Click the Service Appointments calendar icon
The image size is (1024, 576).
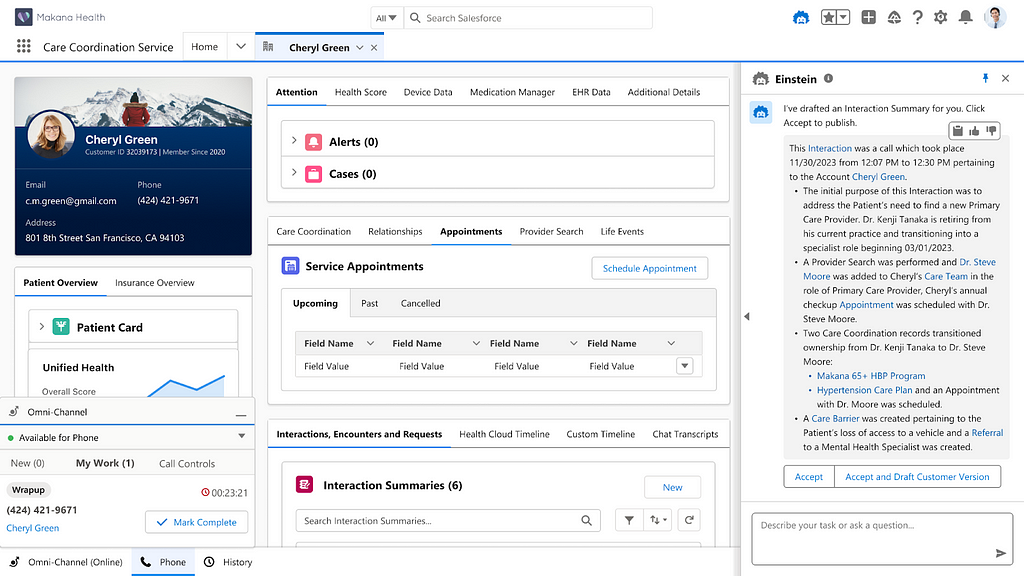(x=290, y=266)
